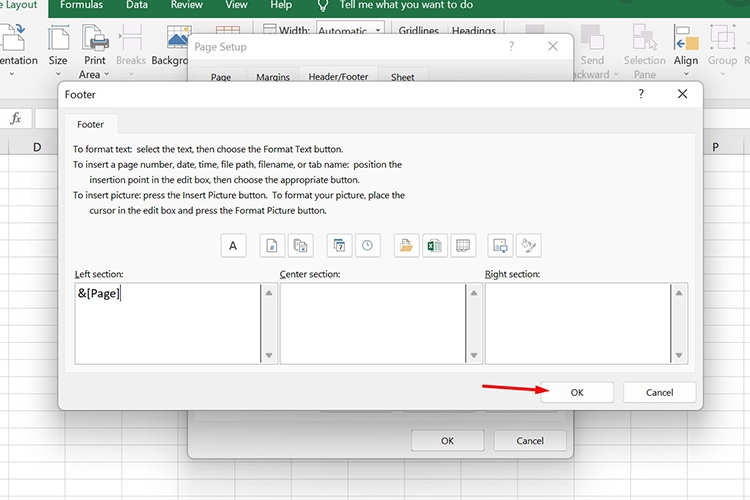Select column D header

(37, 147)
